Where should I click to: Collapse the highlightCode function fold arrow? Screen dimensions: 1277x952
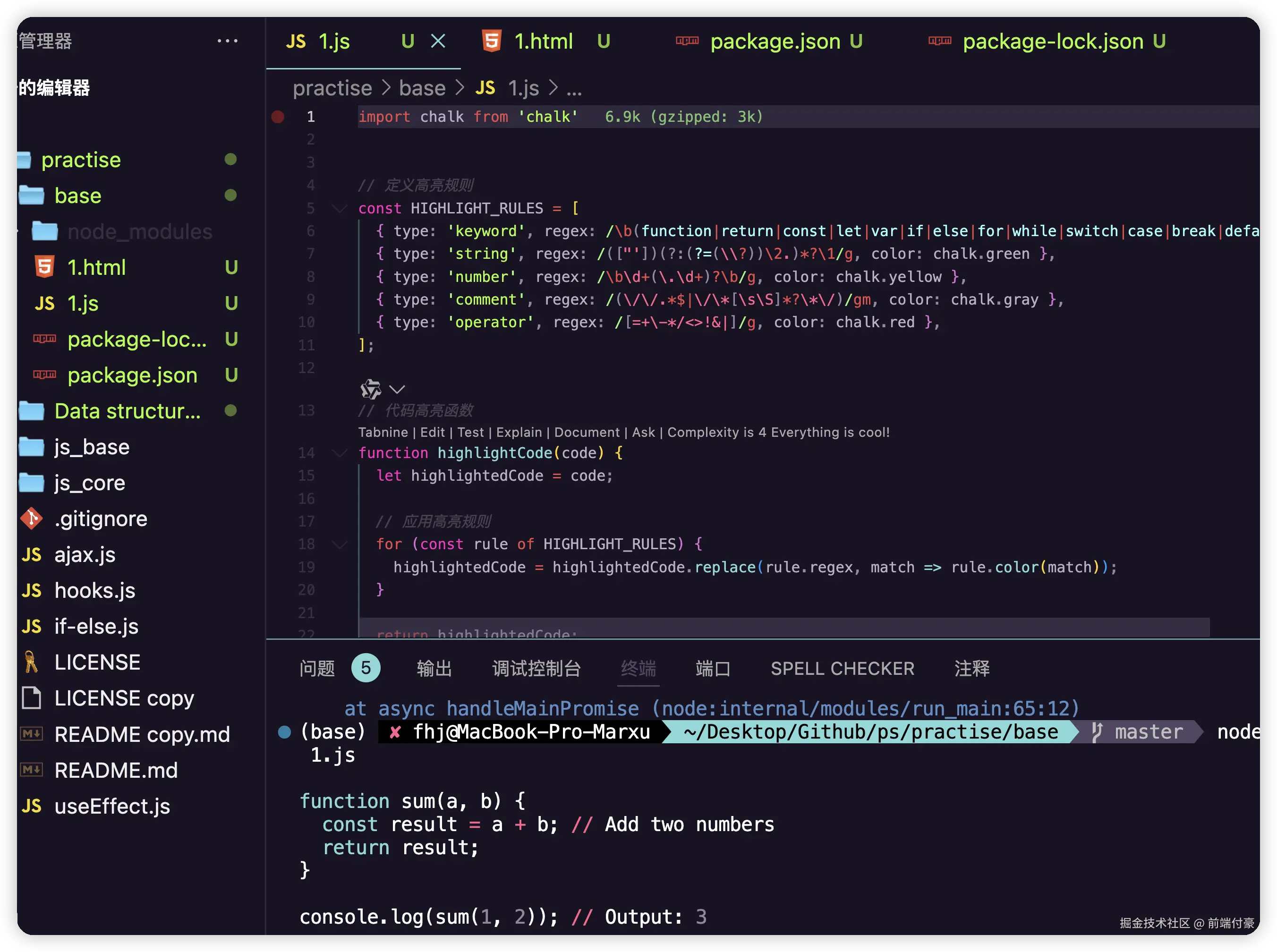click(x=340, y=453)
